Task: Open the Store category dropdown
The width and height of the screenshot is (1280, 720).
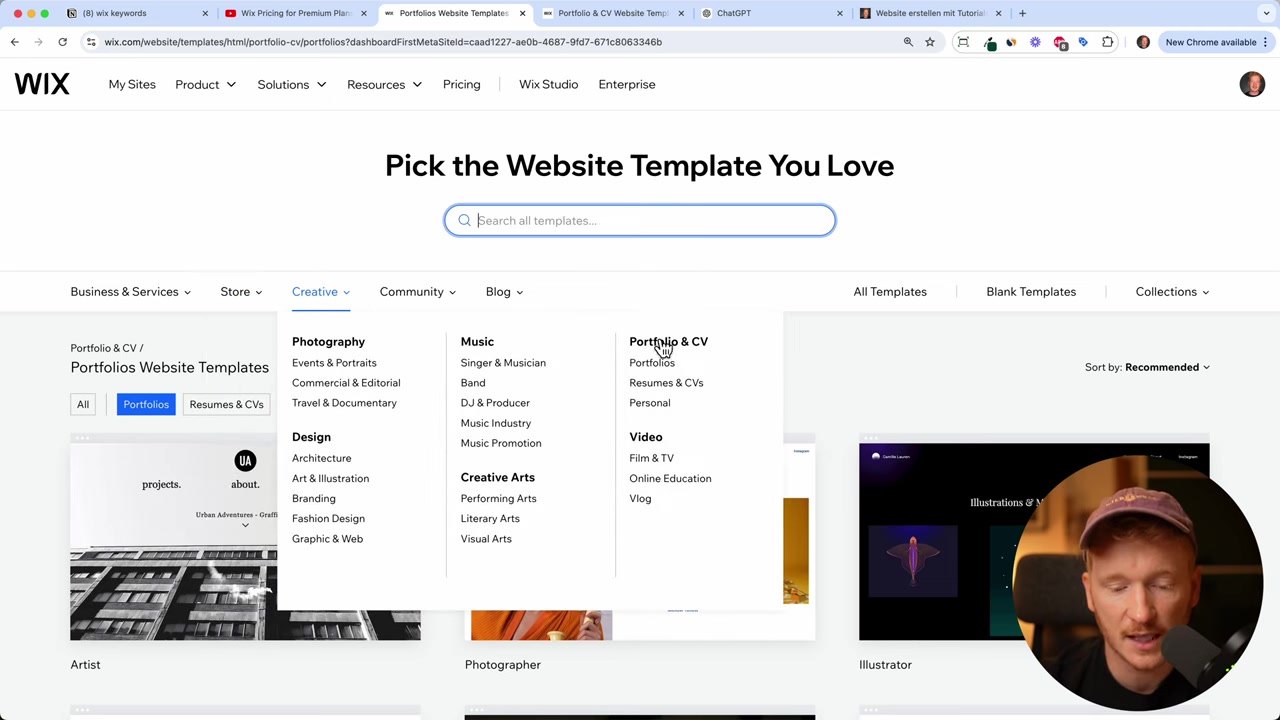Action: (x=241, y=292)
